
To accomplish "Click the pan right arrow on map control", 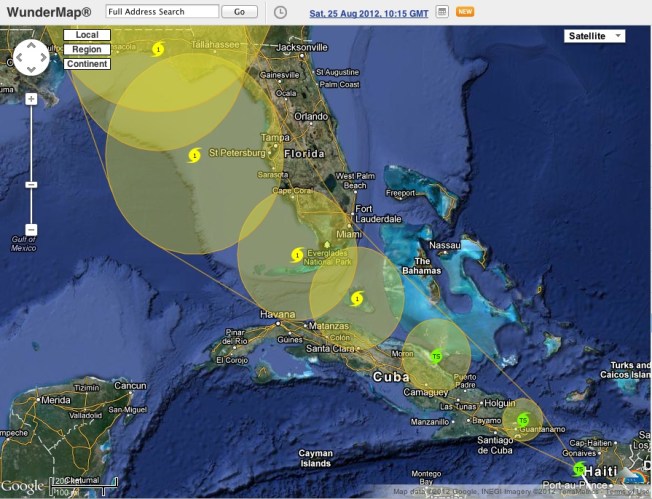I will tap(43, 58).
